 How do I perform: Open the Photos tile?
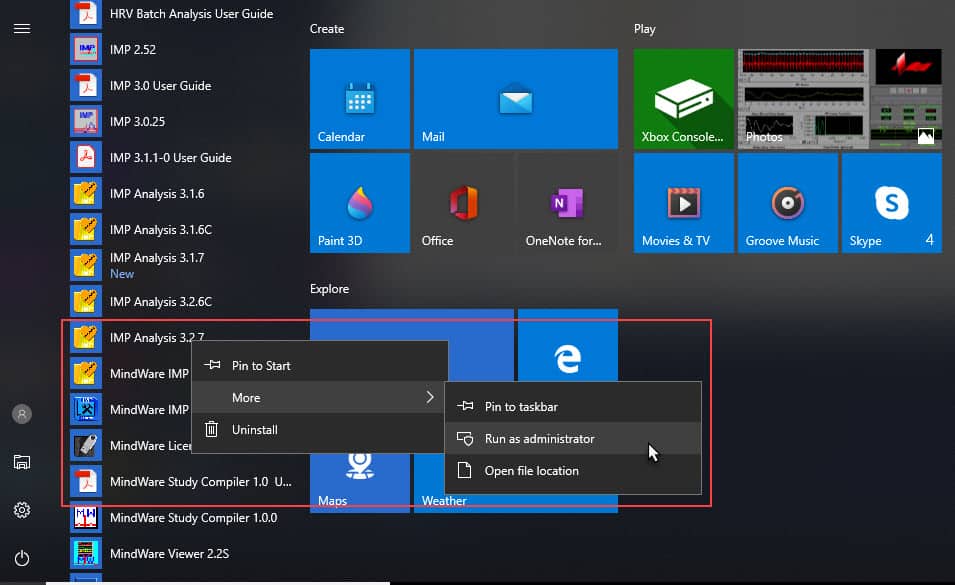[840, 99]
